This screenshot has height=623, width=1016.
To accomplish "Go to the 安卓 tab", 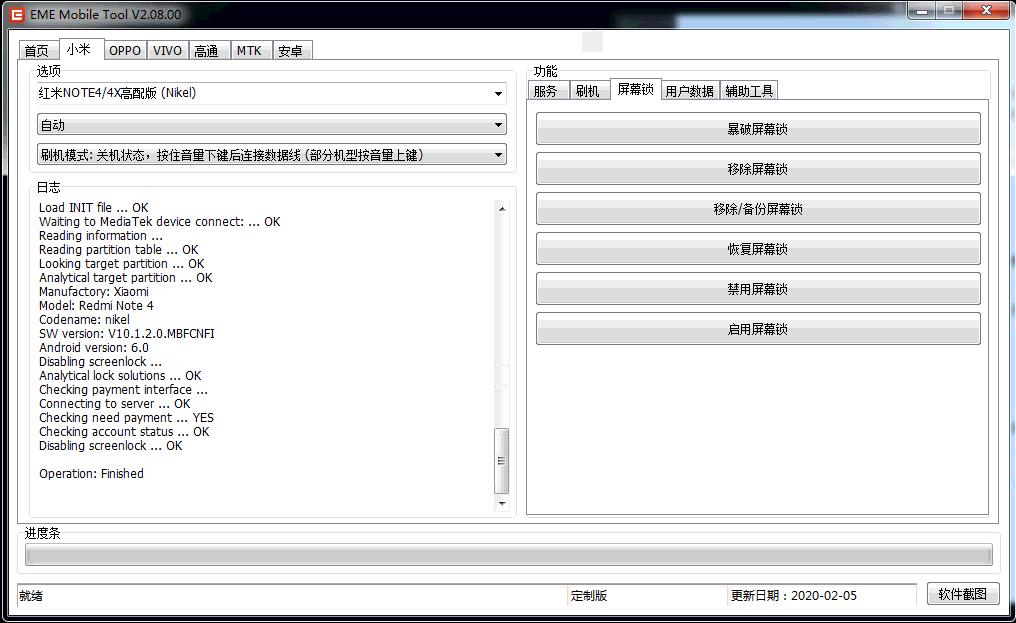I will pos(292,51).
